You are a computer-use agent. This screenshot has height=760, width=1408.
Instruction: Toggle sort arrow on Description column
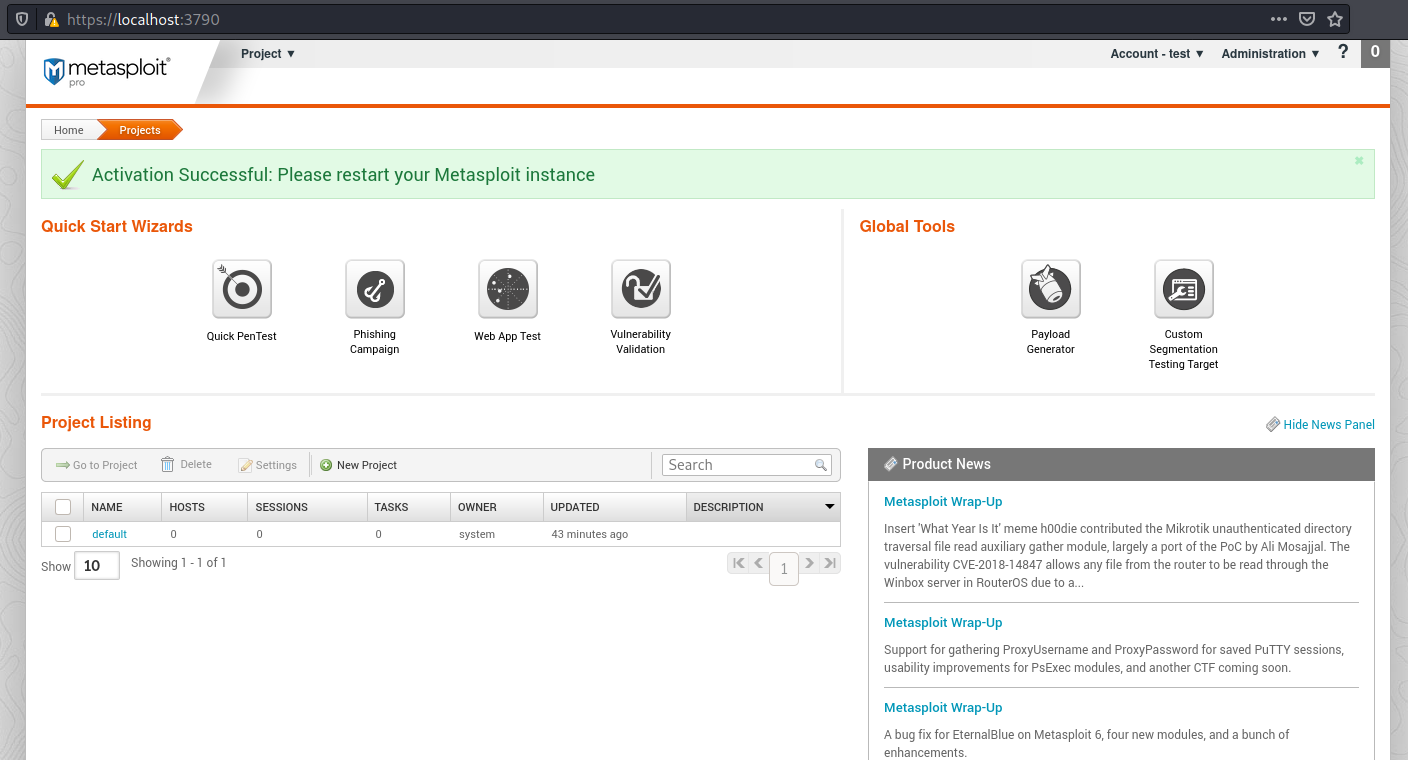pyautogui.click(x=829, y=507)
